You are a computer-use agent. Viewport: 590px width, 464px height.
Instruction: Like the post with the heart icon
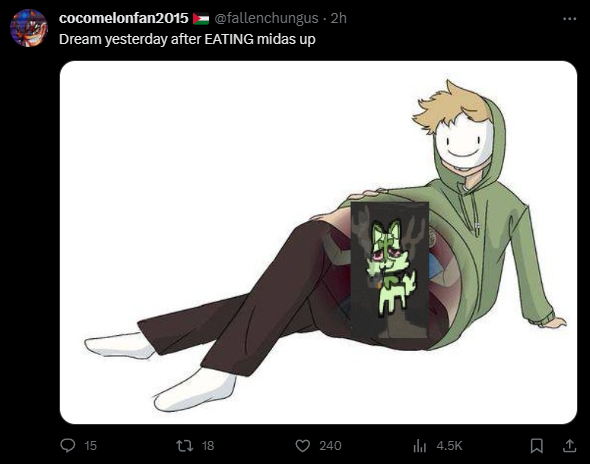tap(303, 446)
